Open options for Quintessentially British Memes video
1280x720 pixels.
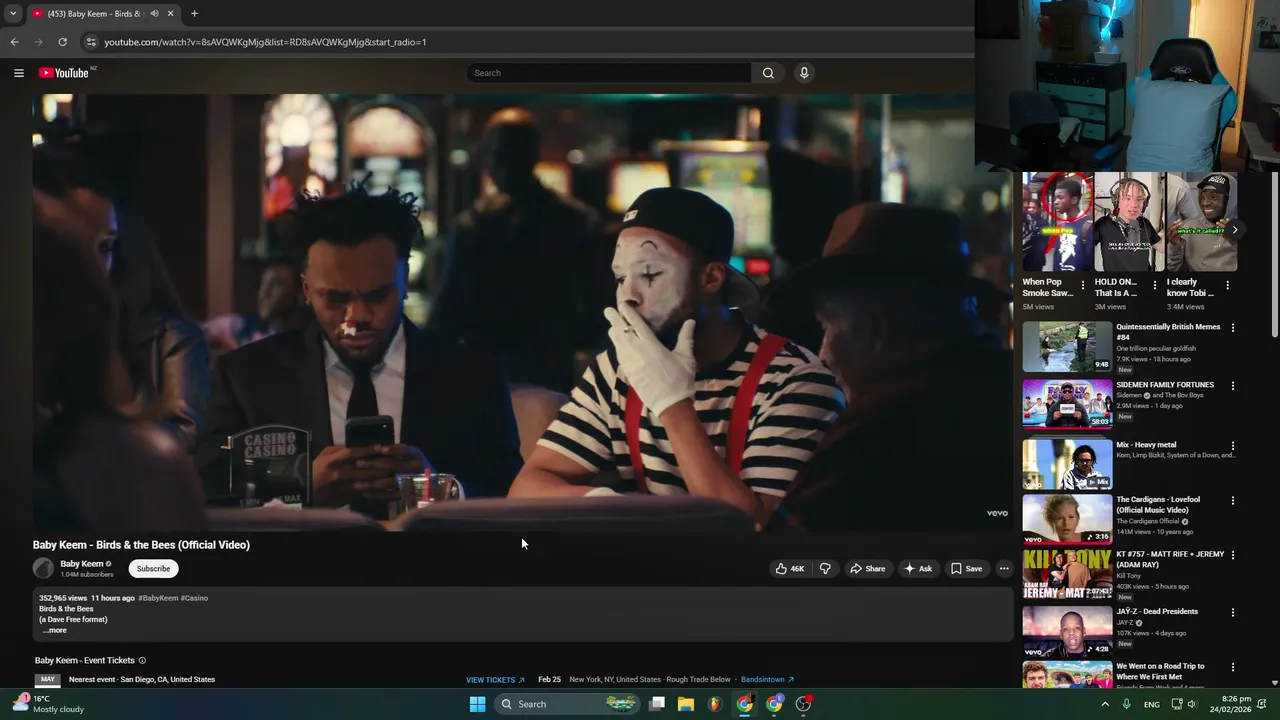1232,328
